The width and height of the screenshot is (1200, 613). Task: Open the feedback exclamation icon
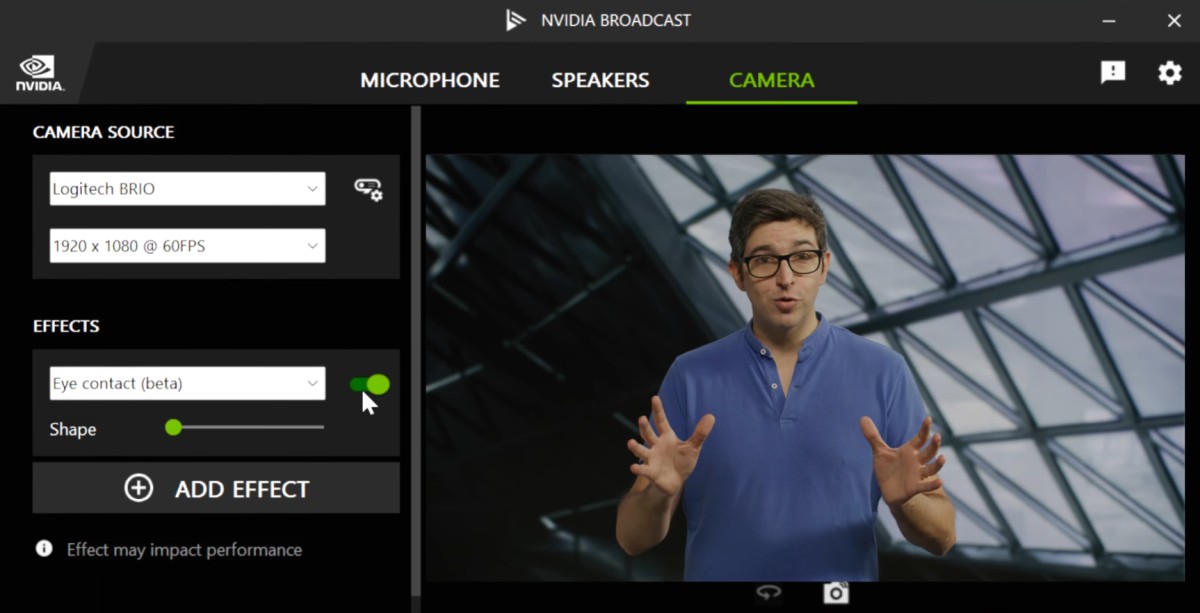tap(1112, 72)
